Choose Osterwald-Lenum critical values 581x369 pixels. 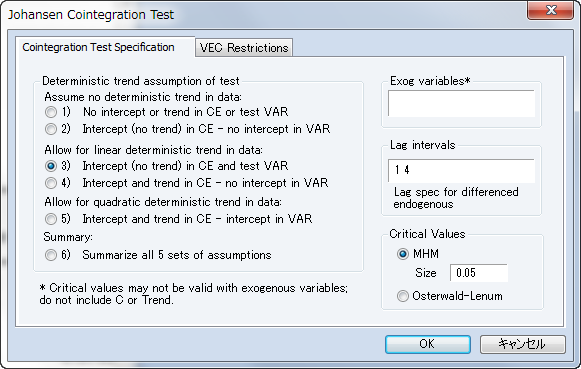[x=403, y=296]
